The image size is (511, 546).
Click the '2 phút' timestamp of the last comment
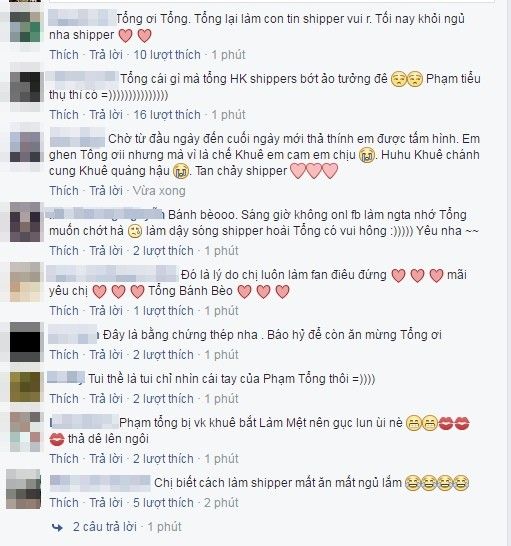coord(222,503)
